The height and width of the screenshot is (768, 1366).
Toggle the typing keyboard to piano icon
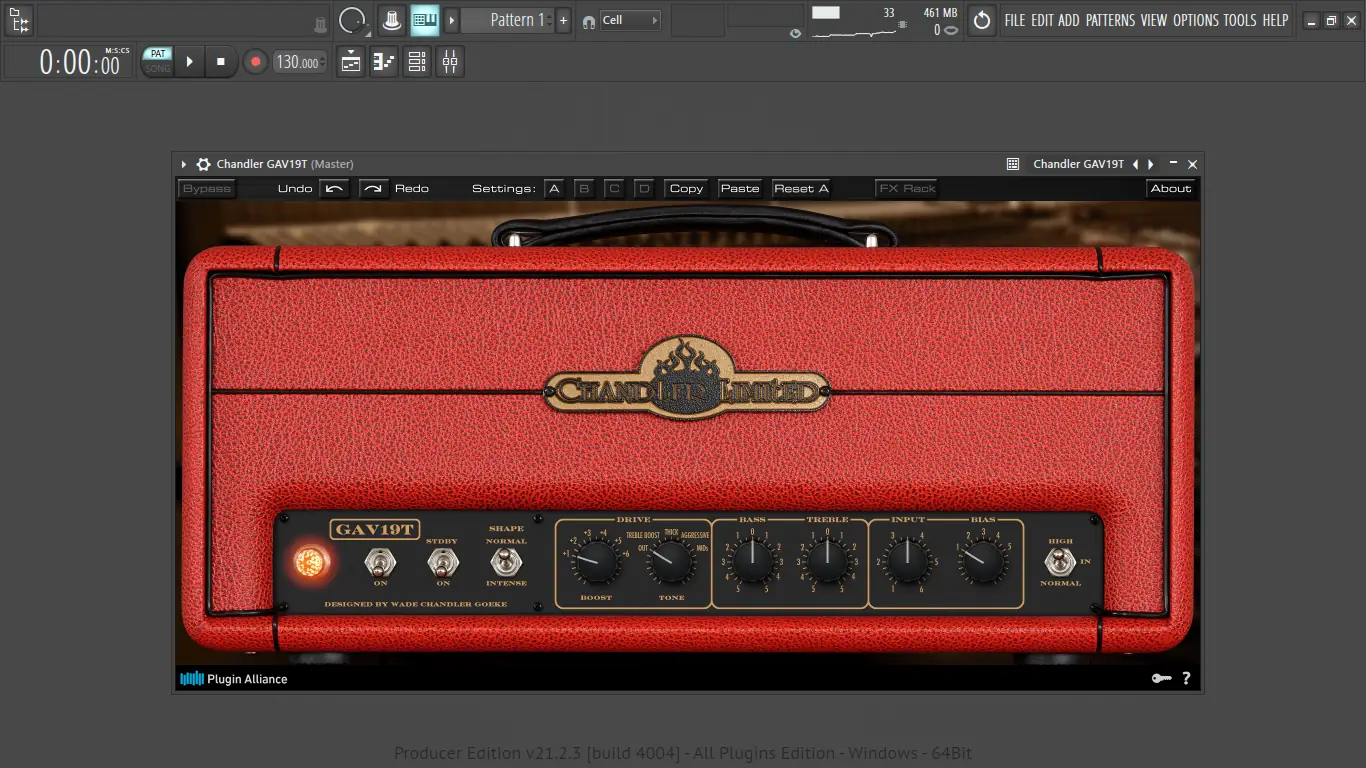point(425,20)
